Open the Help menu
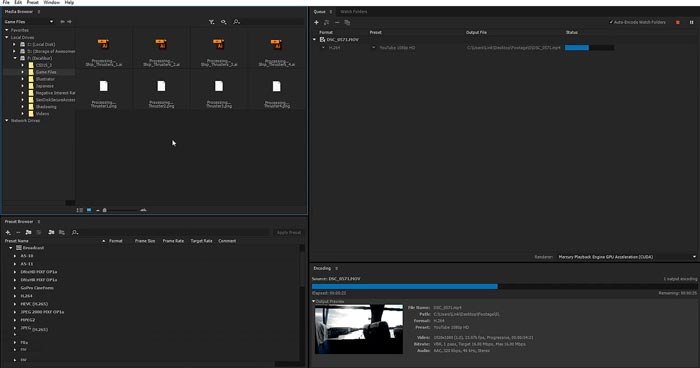The width and height of the screenshot is (700, 368). click(69, 2)
